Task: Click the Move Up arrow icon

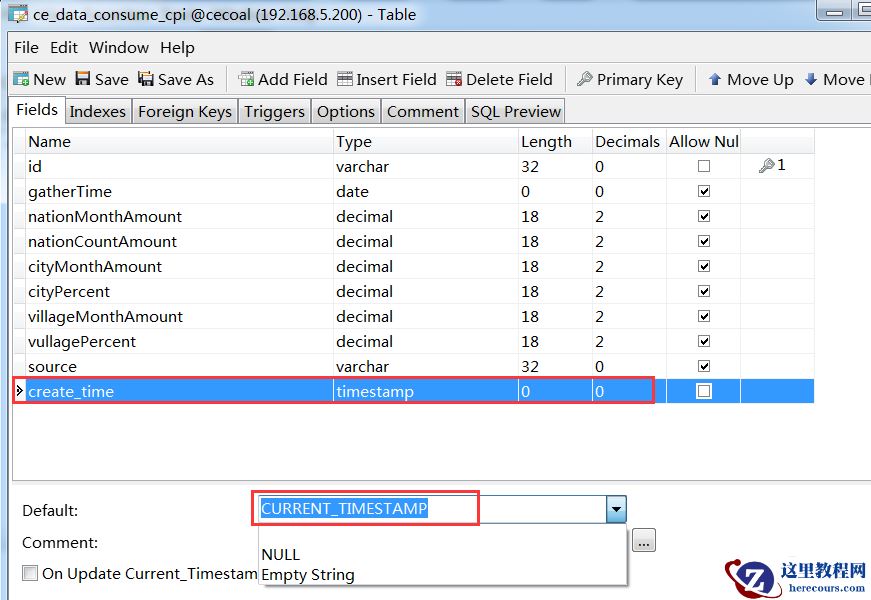Action: point(715,80)
